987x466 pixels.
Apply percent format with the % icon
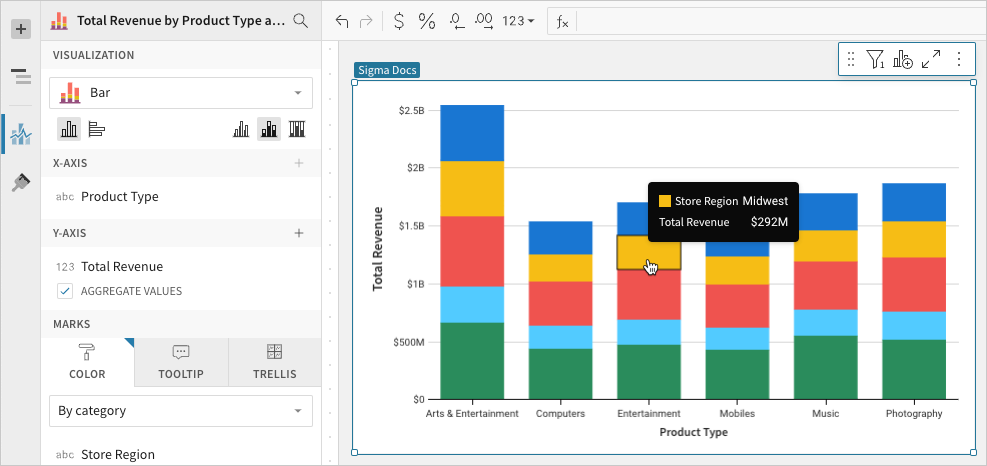click(427, 21)
